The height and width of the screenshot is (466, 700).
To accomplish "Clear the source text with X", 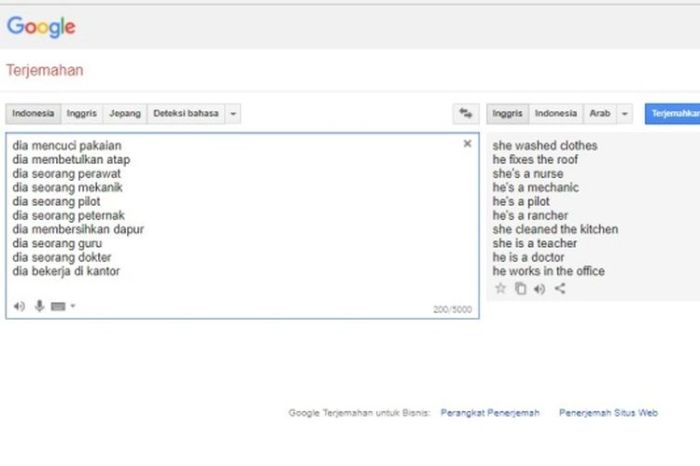I will coord(467,143).
